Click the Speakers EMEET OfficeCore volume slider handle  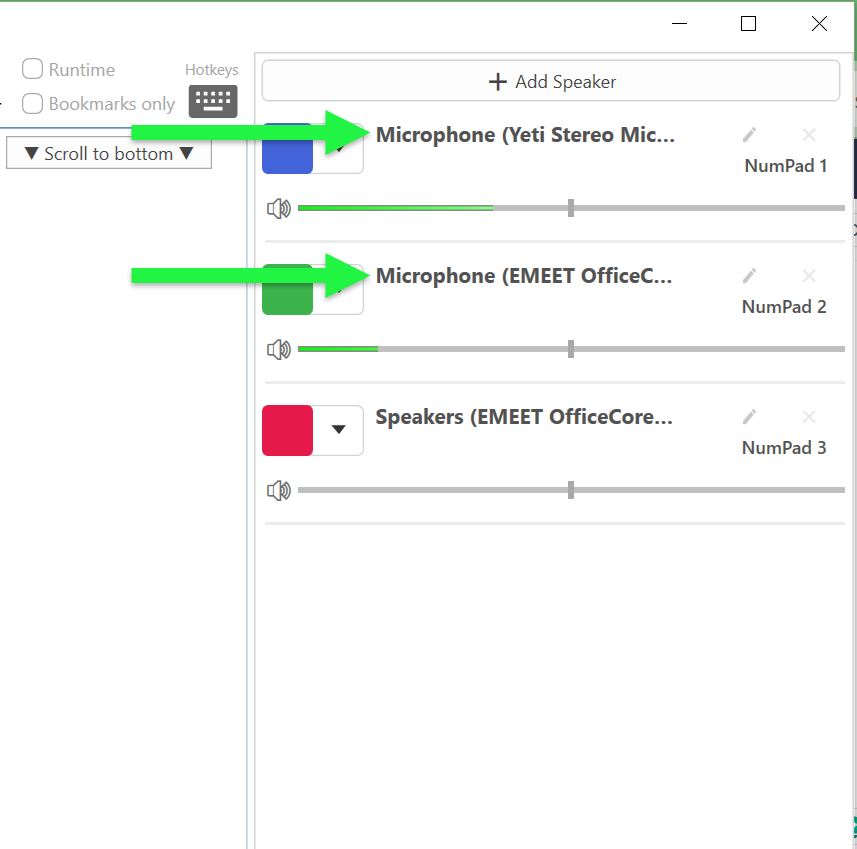coord(571,490)
